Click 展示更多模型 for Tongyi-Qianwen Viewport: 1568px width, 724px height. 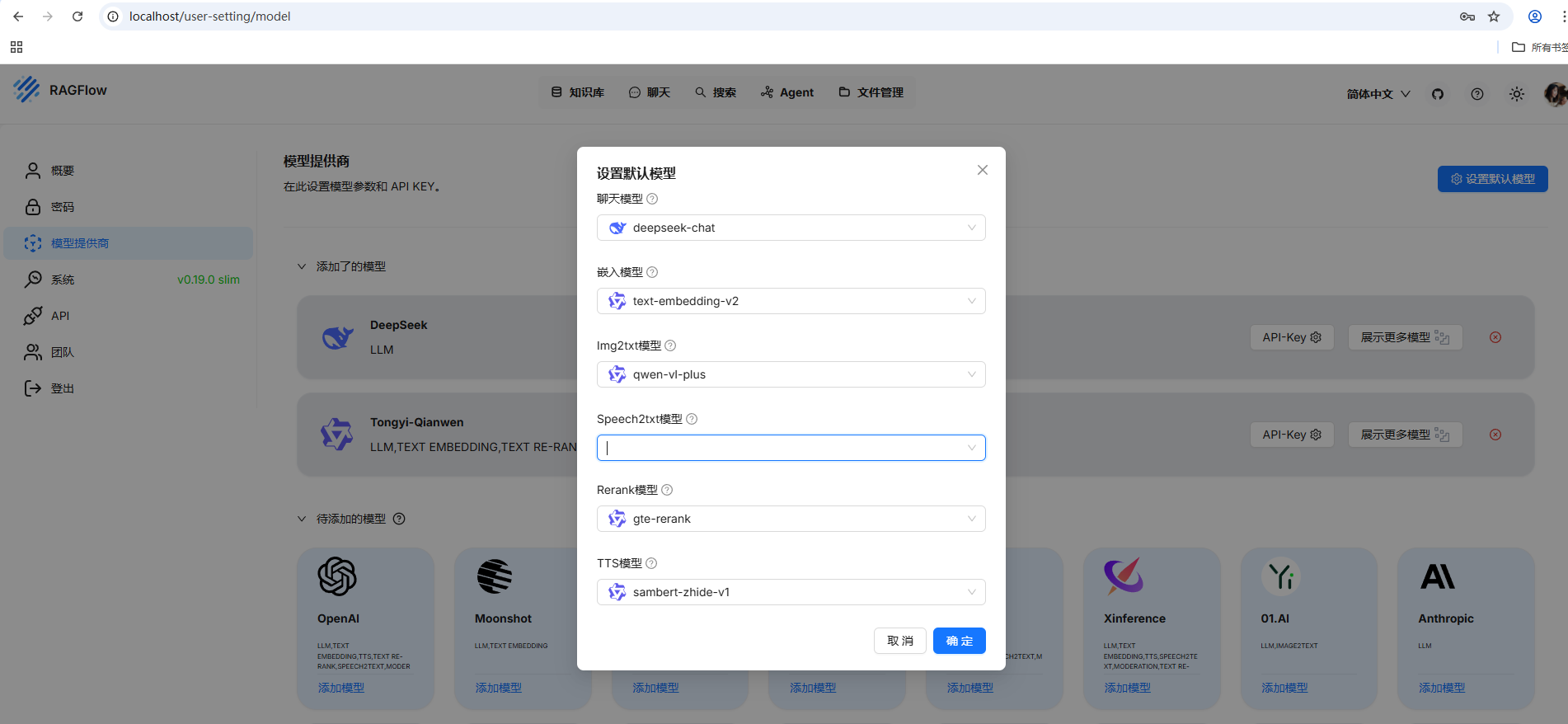[1406, 435]
